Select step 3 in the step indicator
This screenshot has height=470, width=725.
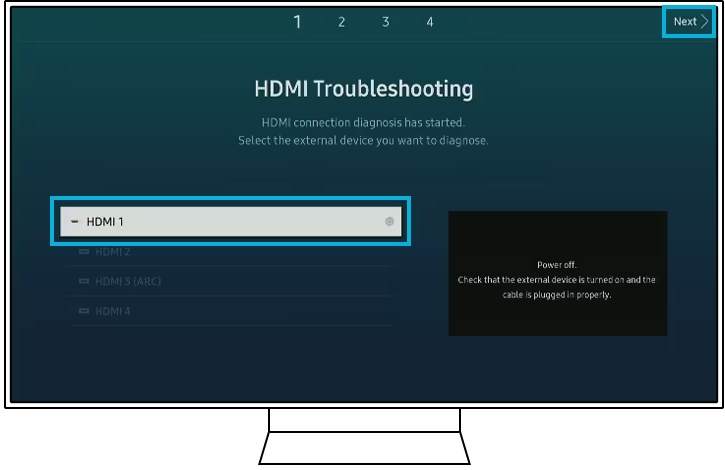[x=386, y=22]
